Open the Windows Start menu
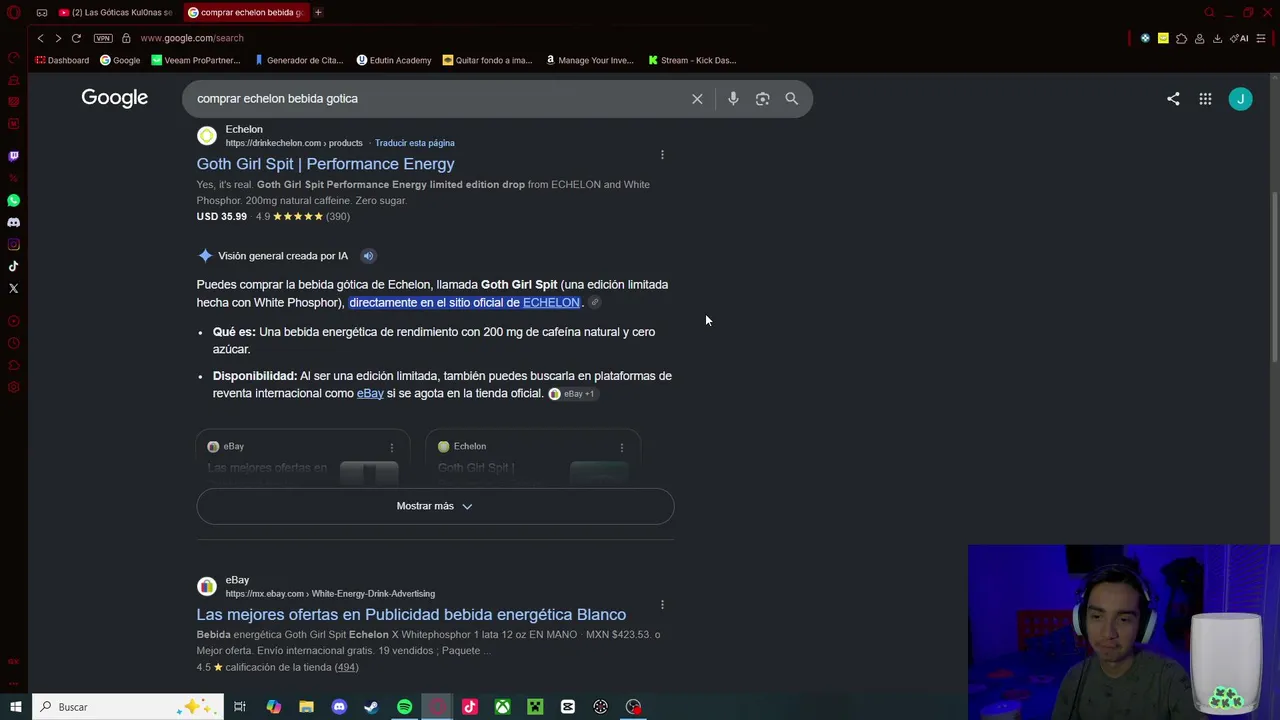Screen dimensions: 1280x720 click(x=15, y=707)
